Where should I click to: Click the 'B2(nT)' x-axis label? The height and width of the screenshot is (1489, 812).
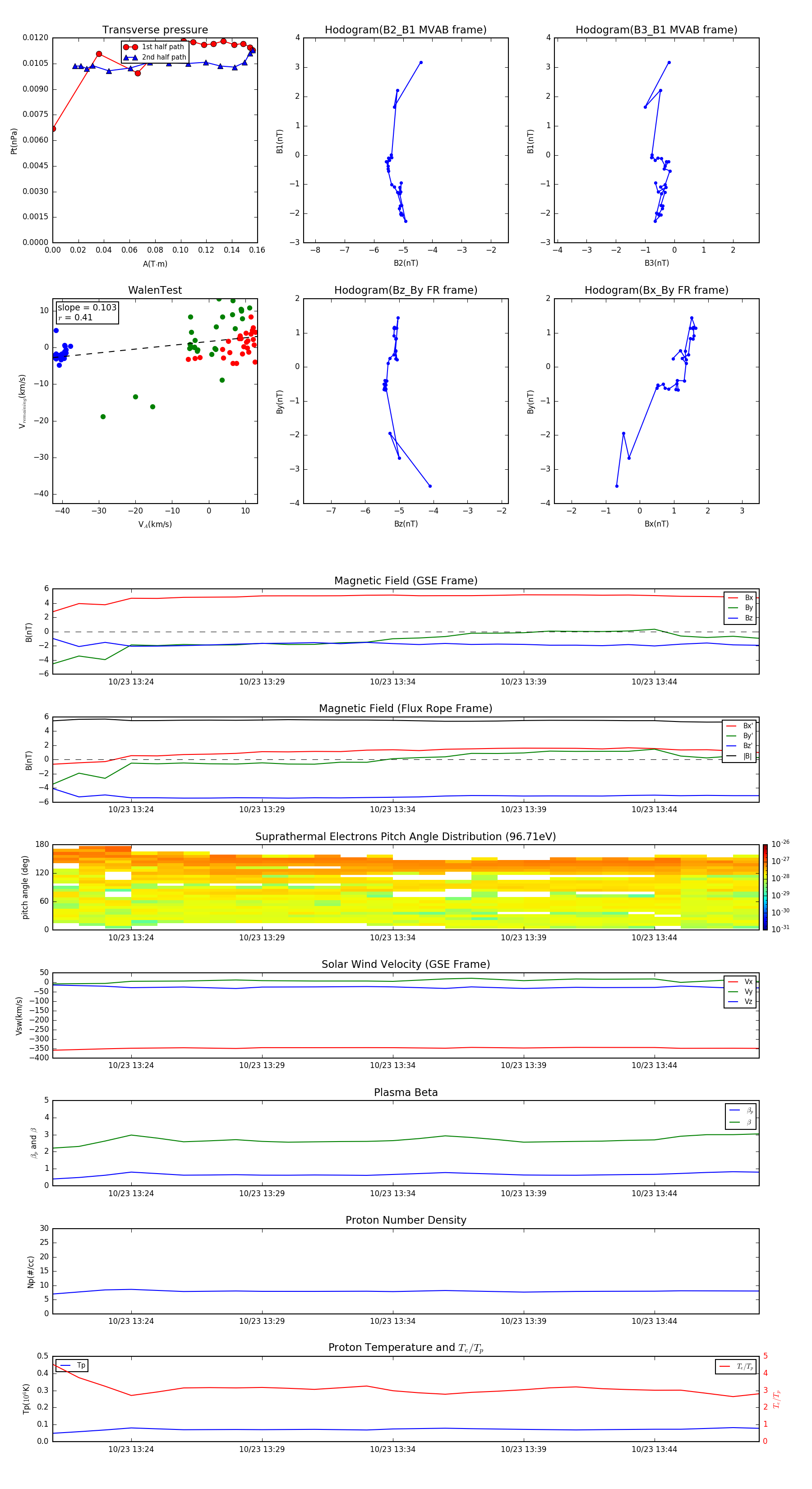406,263
